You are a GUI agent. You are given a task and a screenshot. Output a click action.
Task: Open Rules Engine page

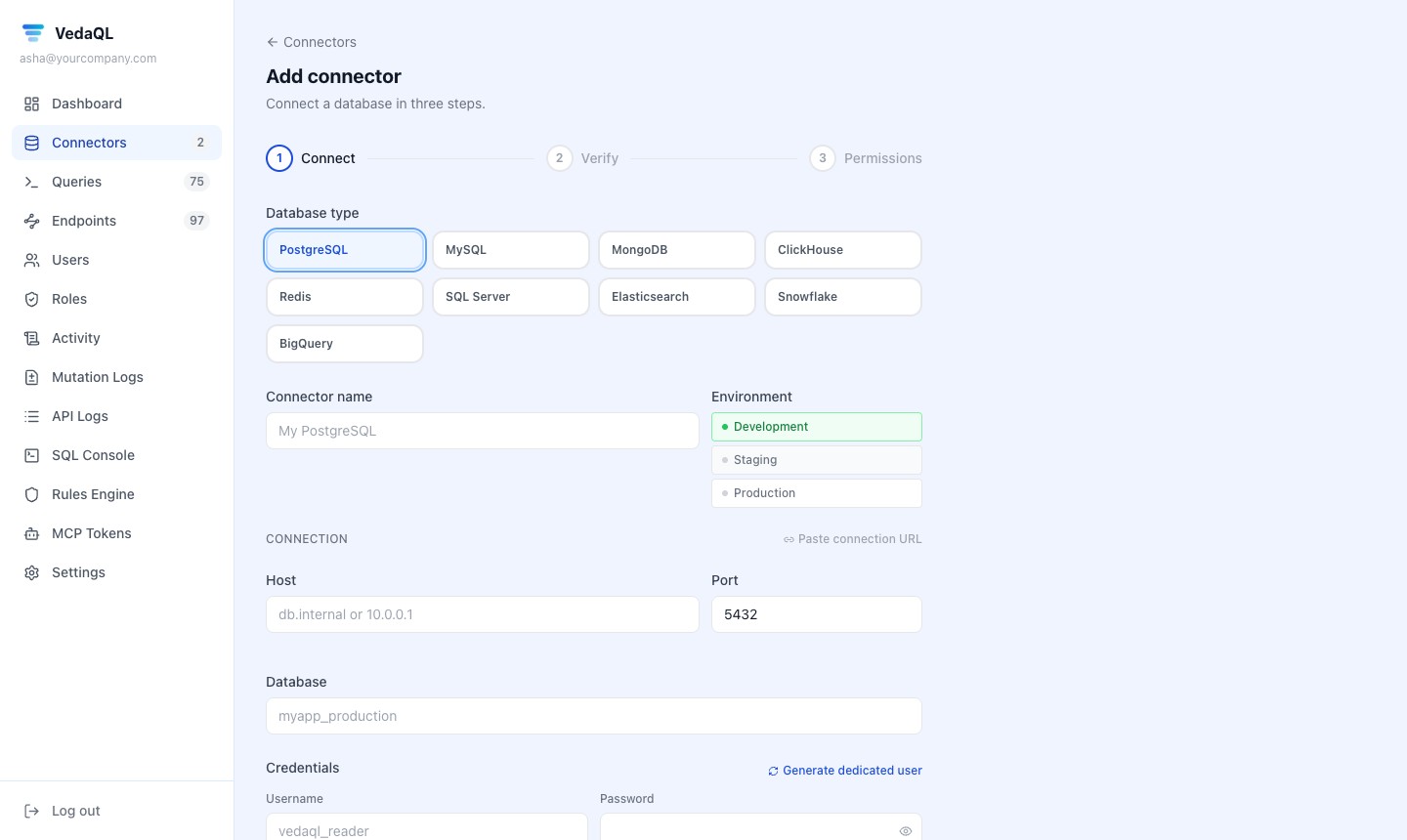(x=116, y=494)
